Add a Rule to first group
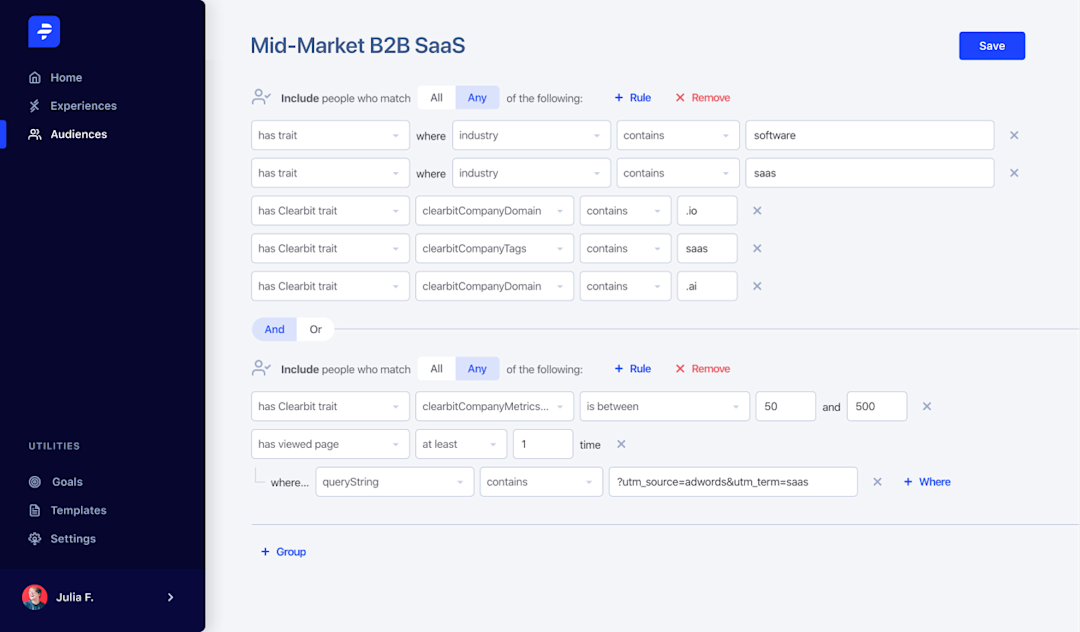 tap(632, 98)
